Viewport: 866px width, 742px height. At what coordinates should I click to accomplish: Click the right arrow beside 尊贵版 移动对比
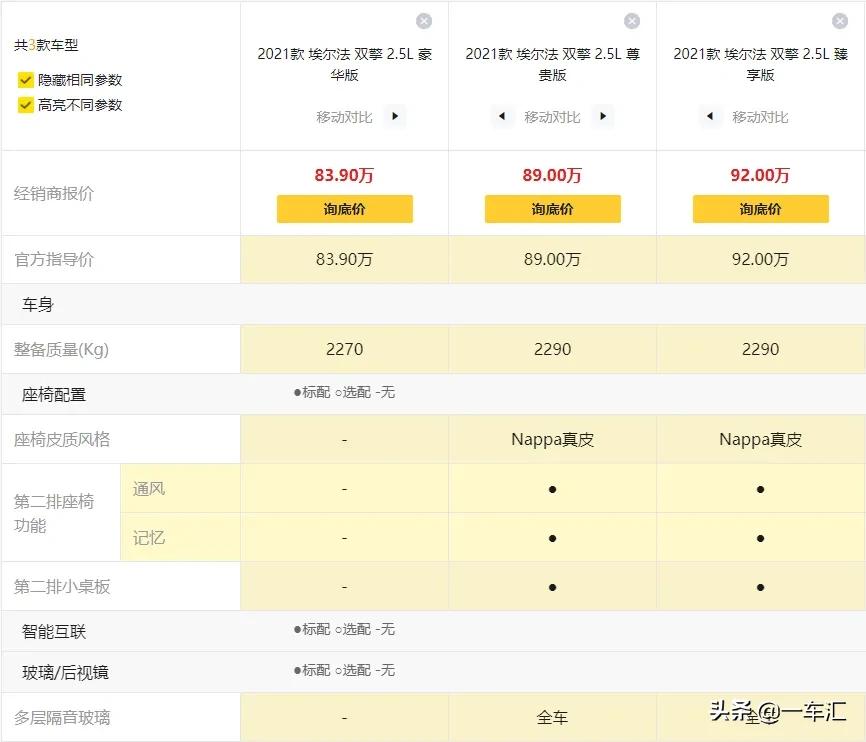(x=603, y=117)
